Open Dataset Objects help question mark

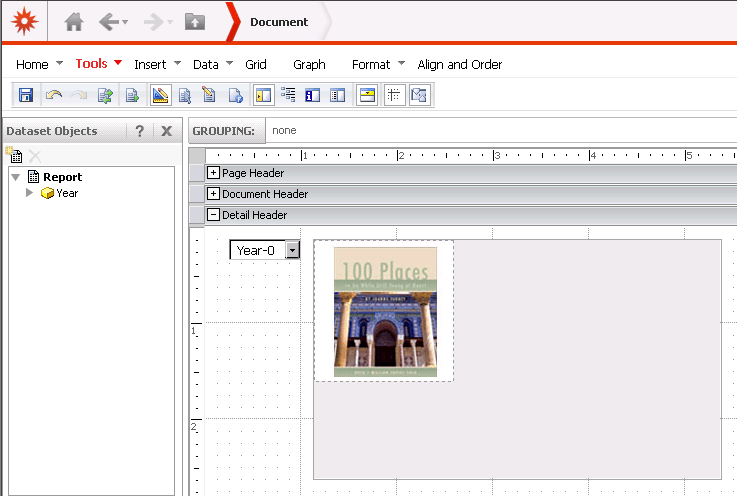tap(140, 131)
